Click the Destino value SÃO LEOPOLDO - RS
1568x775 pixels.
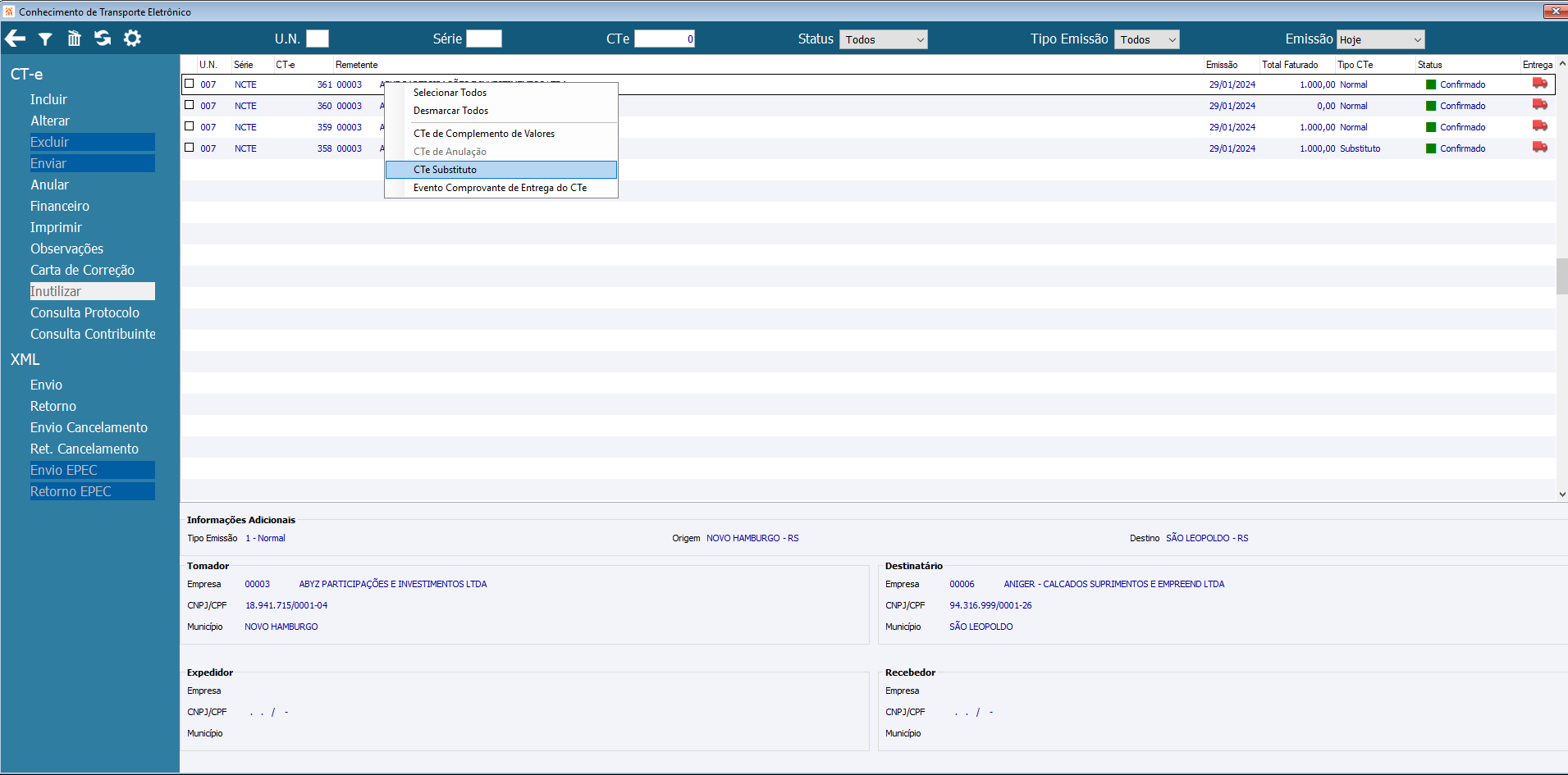click(x=1207, y=538)
